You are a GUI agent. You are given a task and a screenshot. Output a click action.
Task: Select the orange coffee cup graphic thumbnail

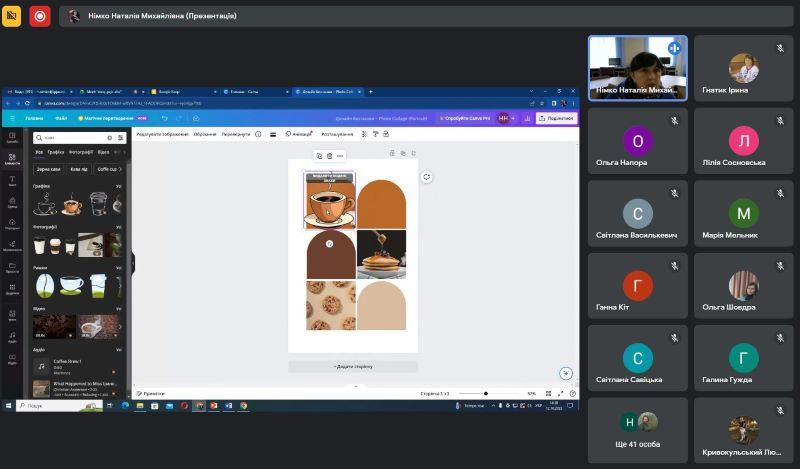(x=72, y=204)
